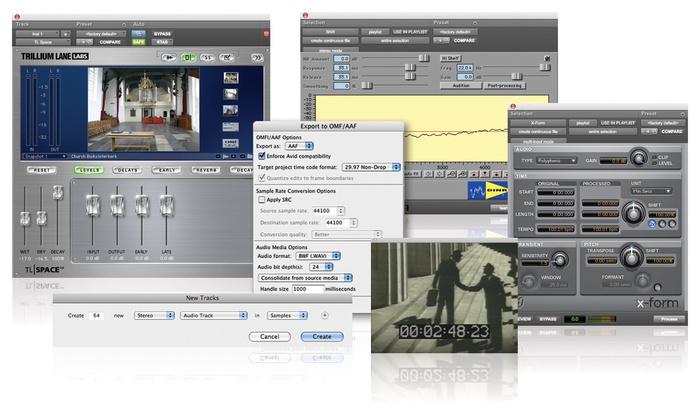Image resolution: width=700 pixels, height=415 pixels.
Task: Click the Handle size input field
Action: [x=308, y=289]
